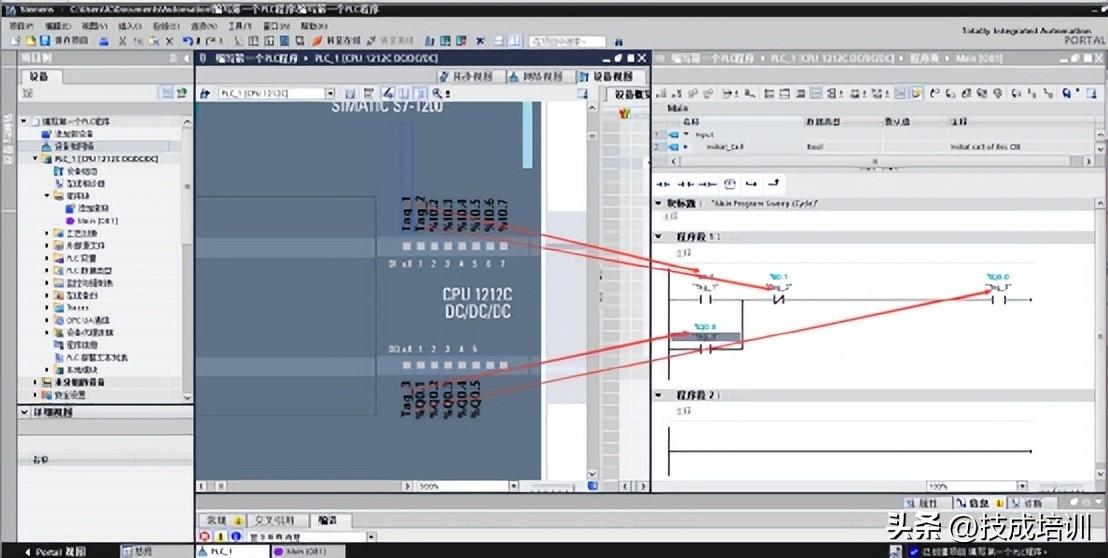Click Go online button text
The width and height of the screenshot is (1108, 558).
[x=343, y=41]
